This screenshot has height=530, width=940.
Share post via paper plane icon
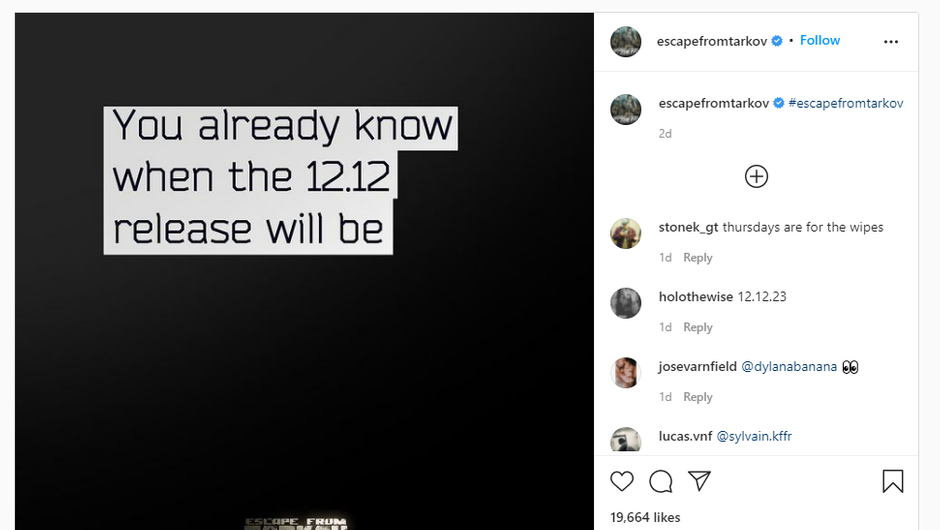699,481
